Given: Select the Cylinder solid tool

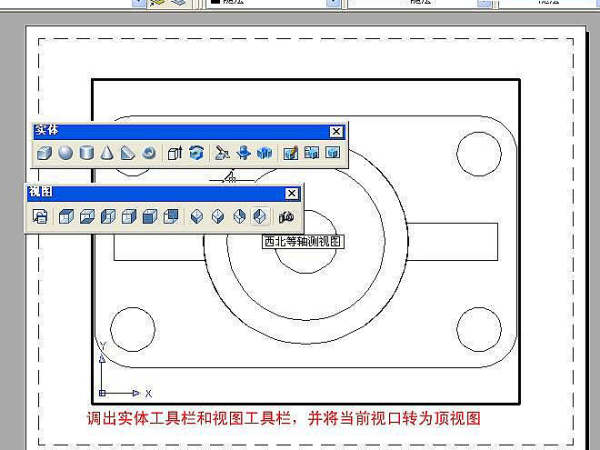Looking at the screenshot, I should [x=86, y=153].
